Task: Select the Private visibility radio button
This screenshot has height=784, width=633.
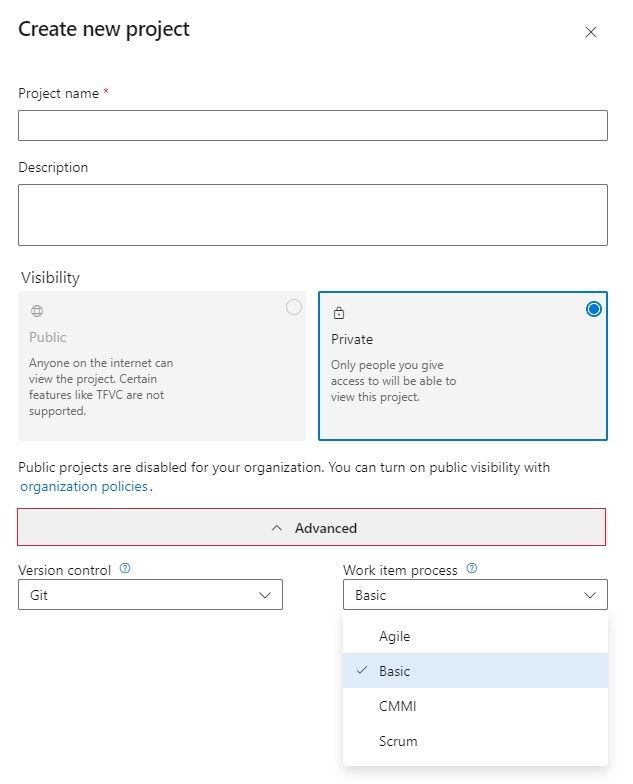Action: pos(594,309)
